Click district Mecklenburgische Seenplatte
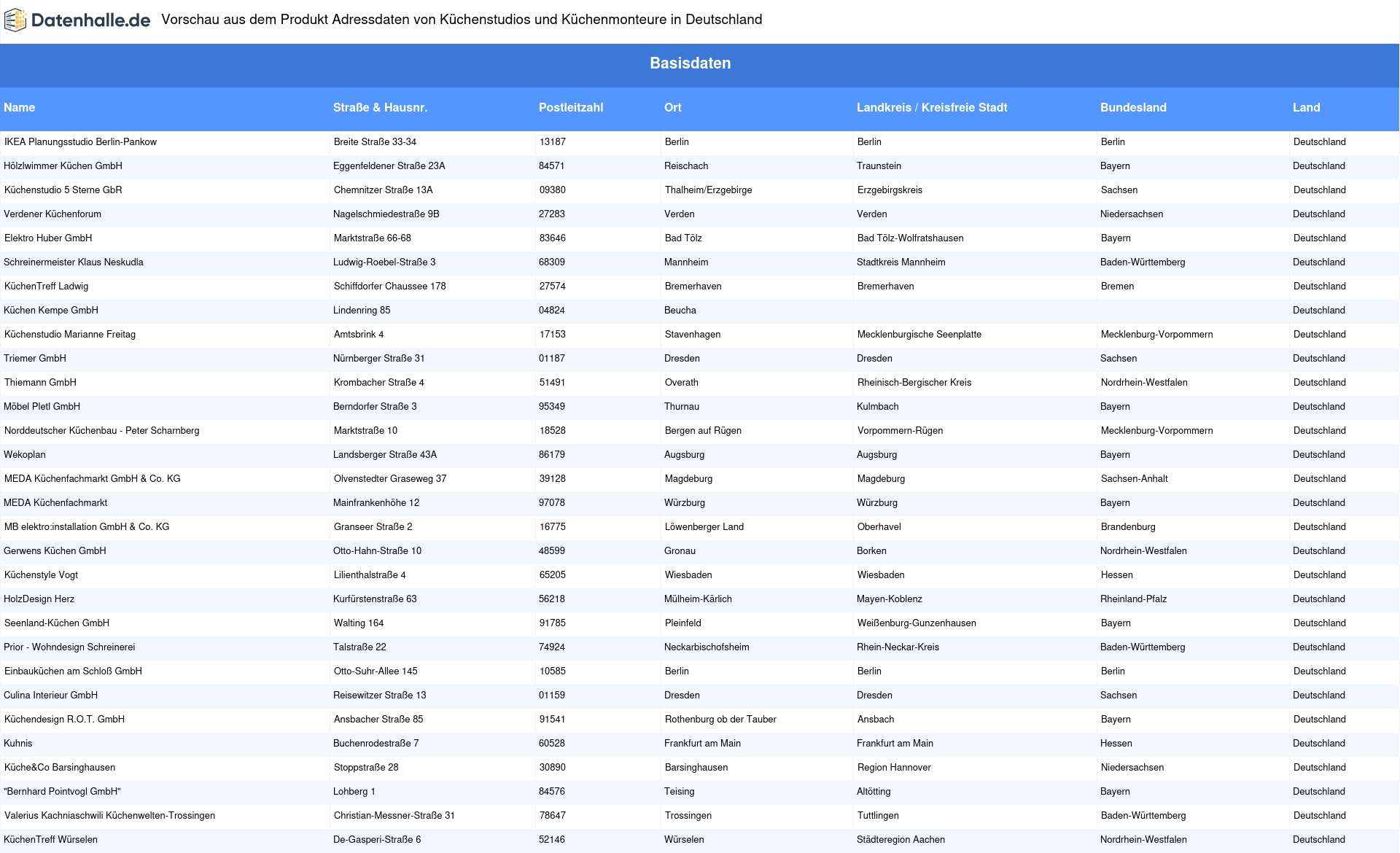 [x=919, y=335]
